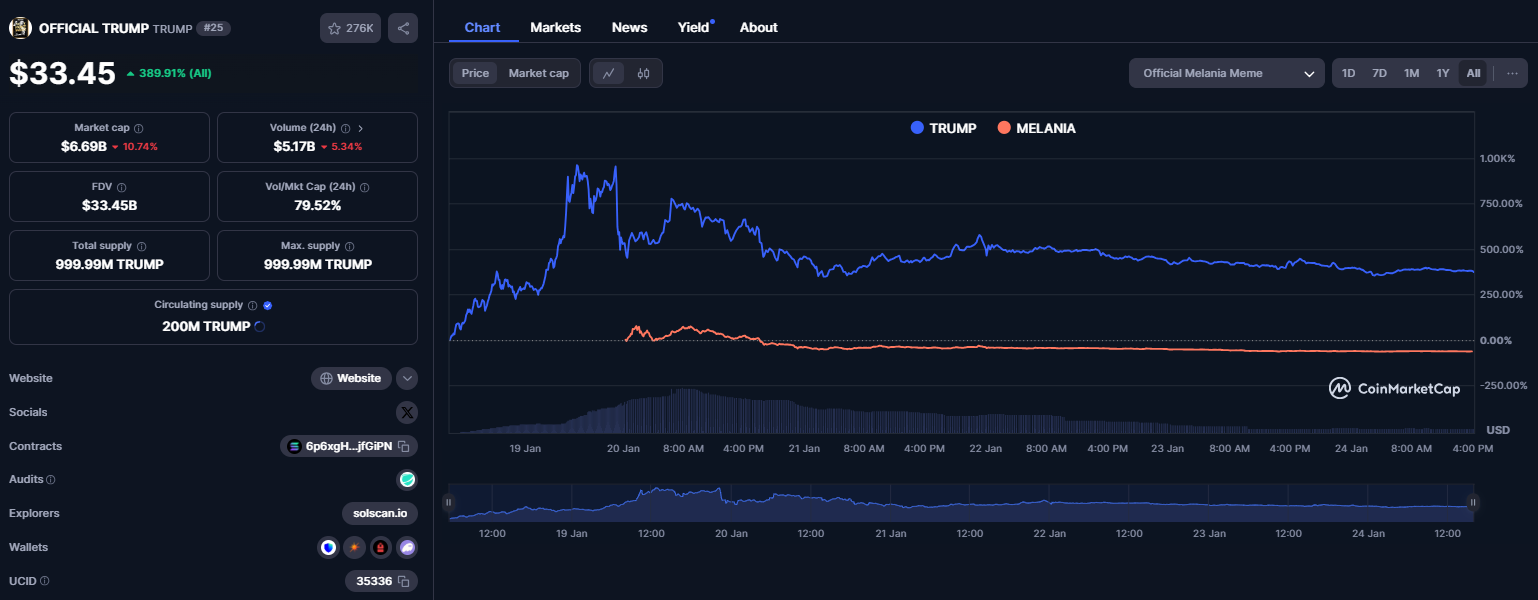Add TRUMP to watchlist with star button
This screenshot has height=600, width=1538.
click(350, 28)
